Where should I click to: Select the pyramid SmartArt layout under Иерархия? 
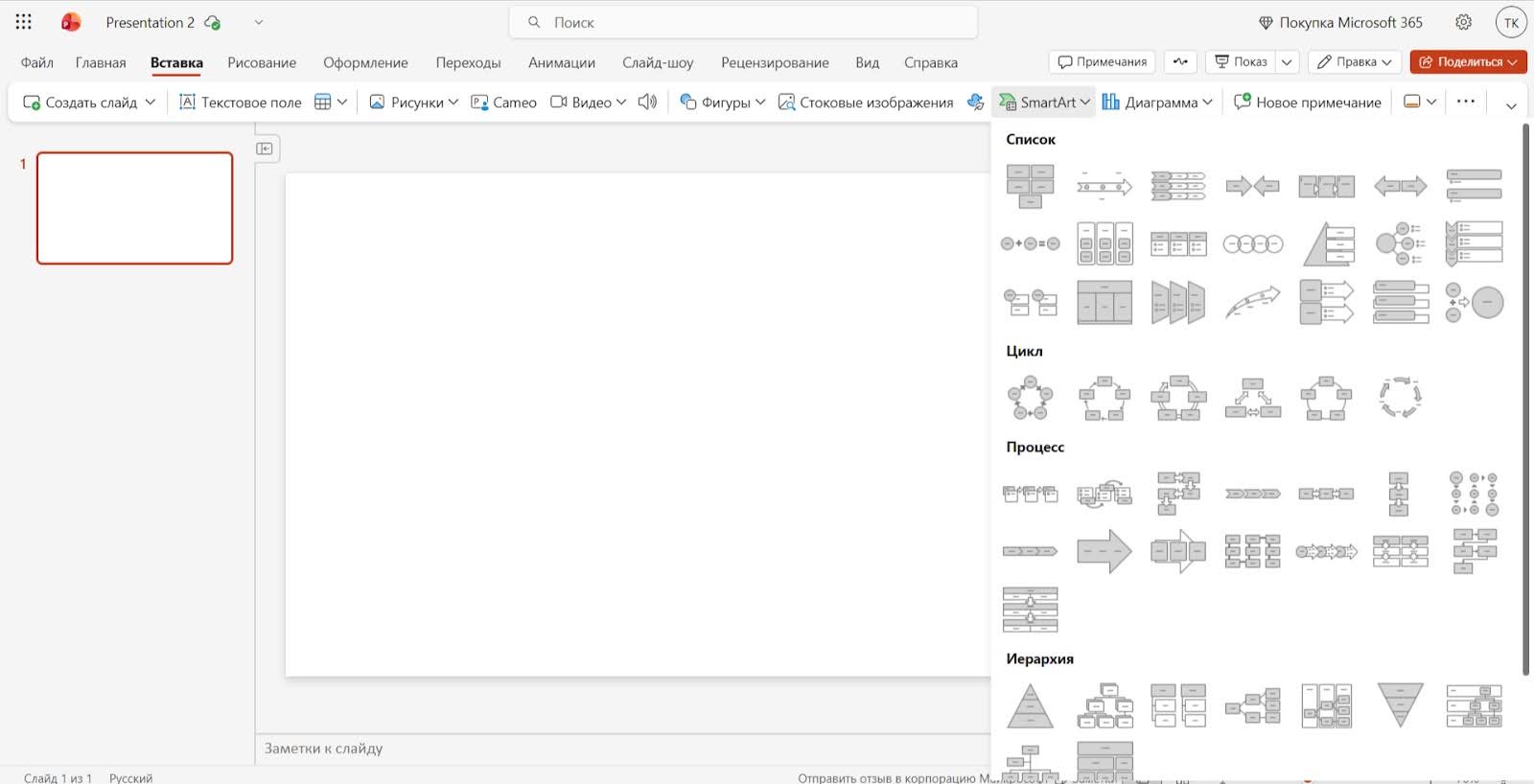(1030, 706)
